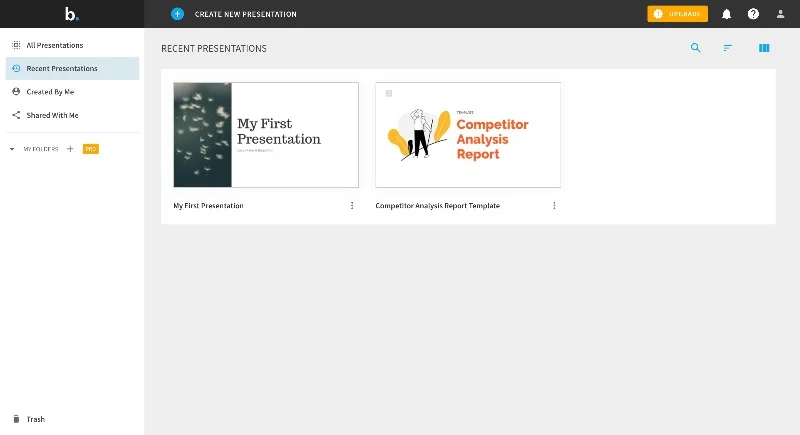Open the notifications bell

click(727, 14)
